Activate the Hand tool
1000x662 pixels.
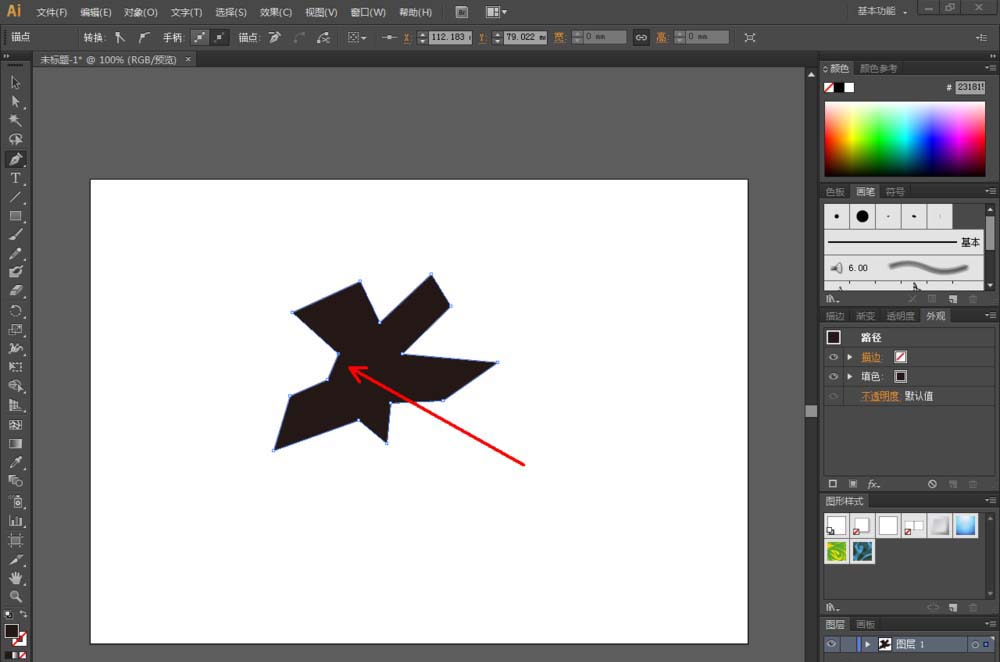(x=15, y=578)
